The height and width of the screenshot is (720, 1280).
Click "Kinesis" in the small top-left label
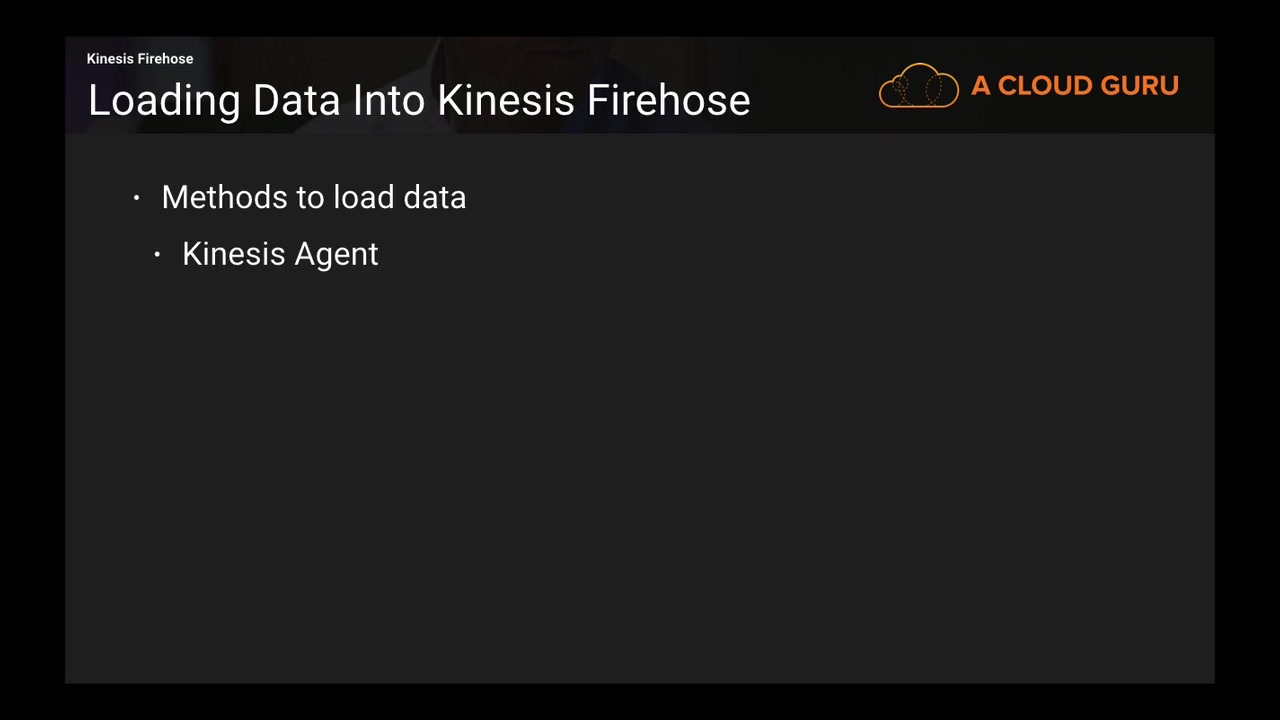(x=110, y=59)
